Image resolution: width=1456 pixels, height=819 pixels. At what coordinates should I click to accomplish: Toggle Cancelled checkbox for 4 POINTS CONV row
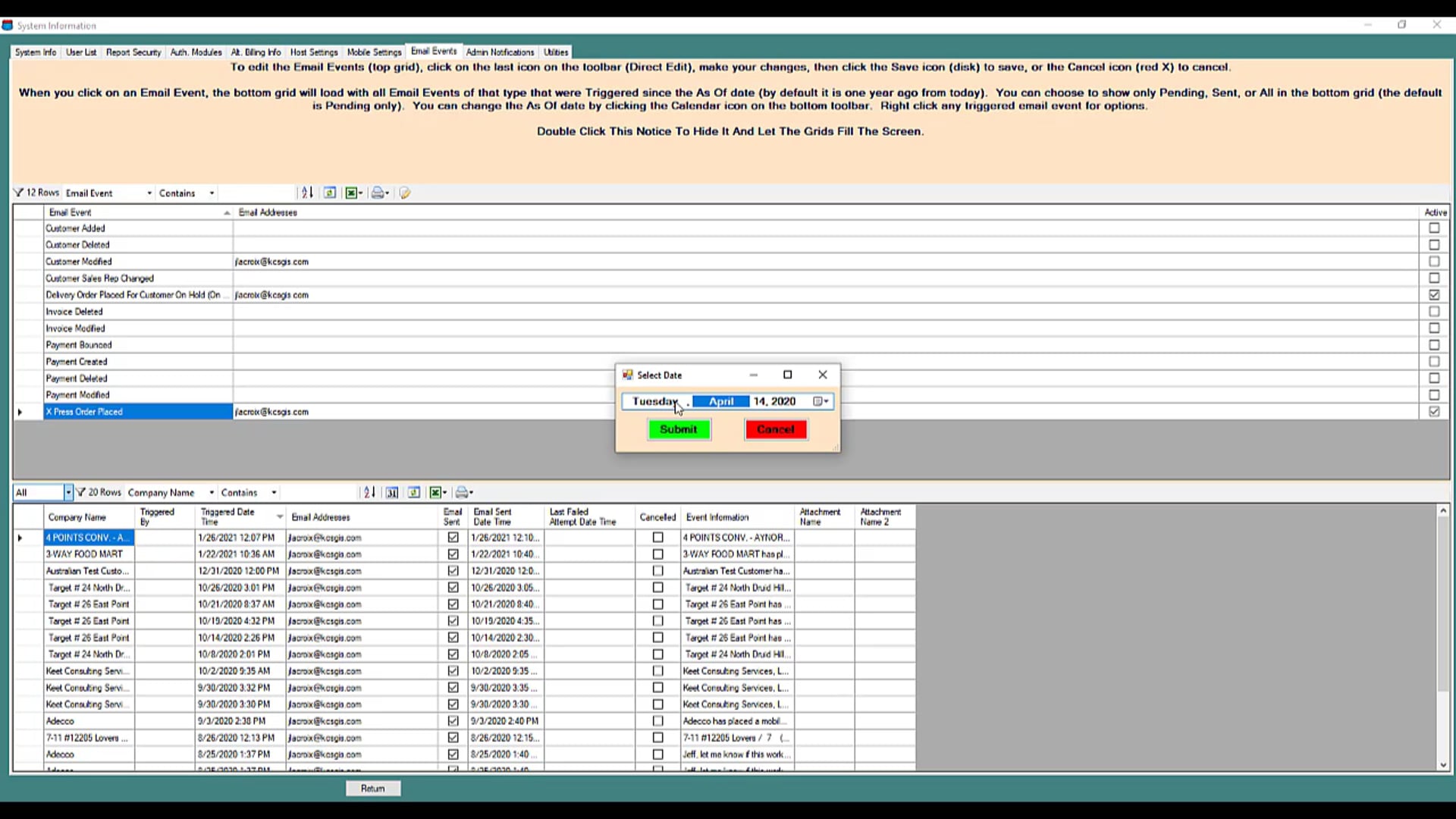pyautogui.click(x=657, y=538)
